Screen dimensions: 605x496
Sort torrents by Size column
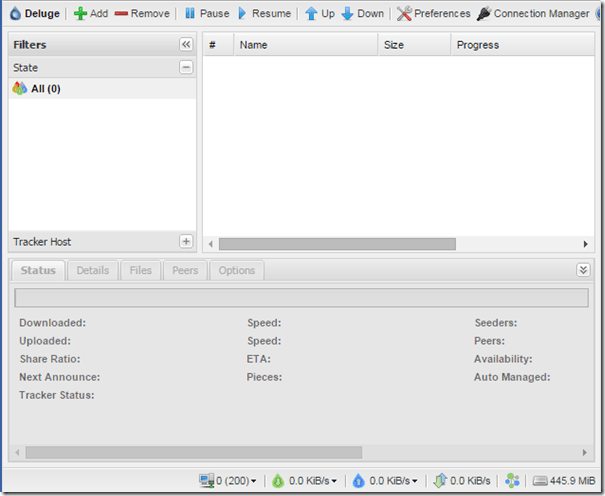click(x=415, y=45)
